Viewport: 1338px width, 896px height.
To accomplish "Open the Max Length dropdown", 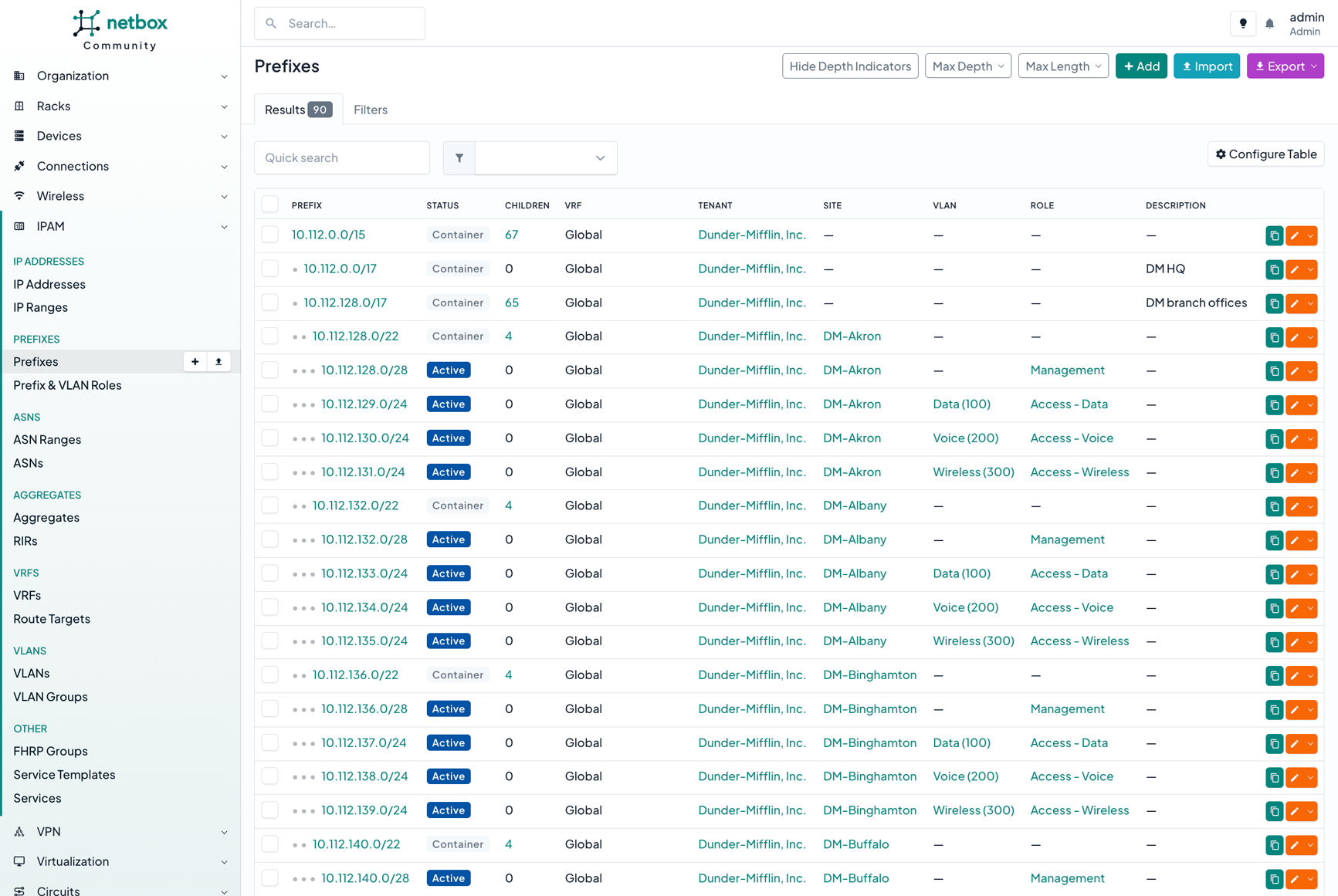I will tap(1062, 66).
